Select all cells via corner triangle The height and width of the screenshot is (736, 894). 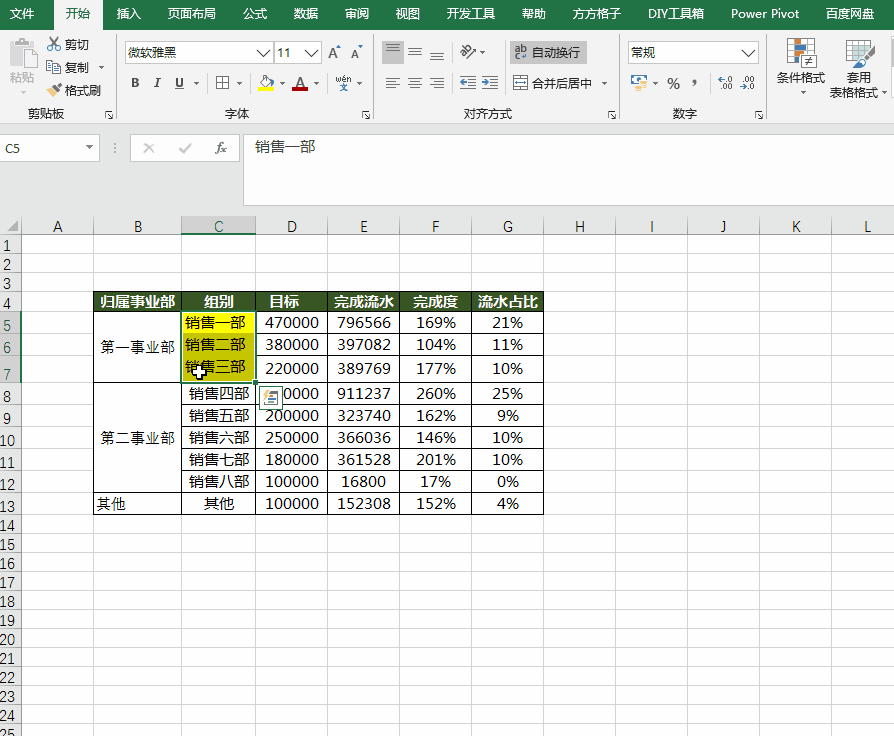pos(11,226)
